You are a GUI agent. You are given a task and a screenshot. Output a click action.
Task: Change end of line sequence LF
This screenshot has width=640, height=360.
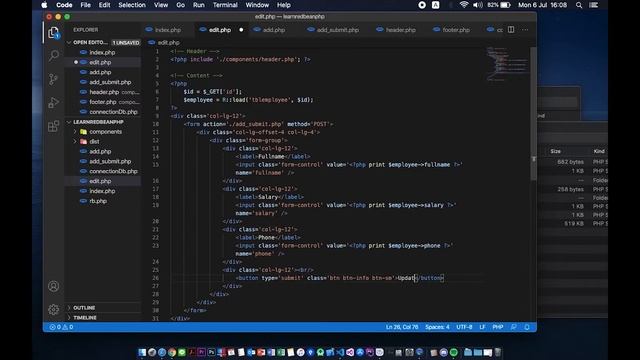pyautogui.click(x=482, y=327)
